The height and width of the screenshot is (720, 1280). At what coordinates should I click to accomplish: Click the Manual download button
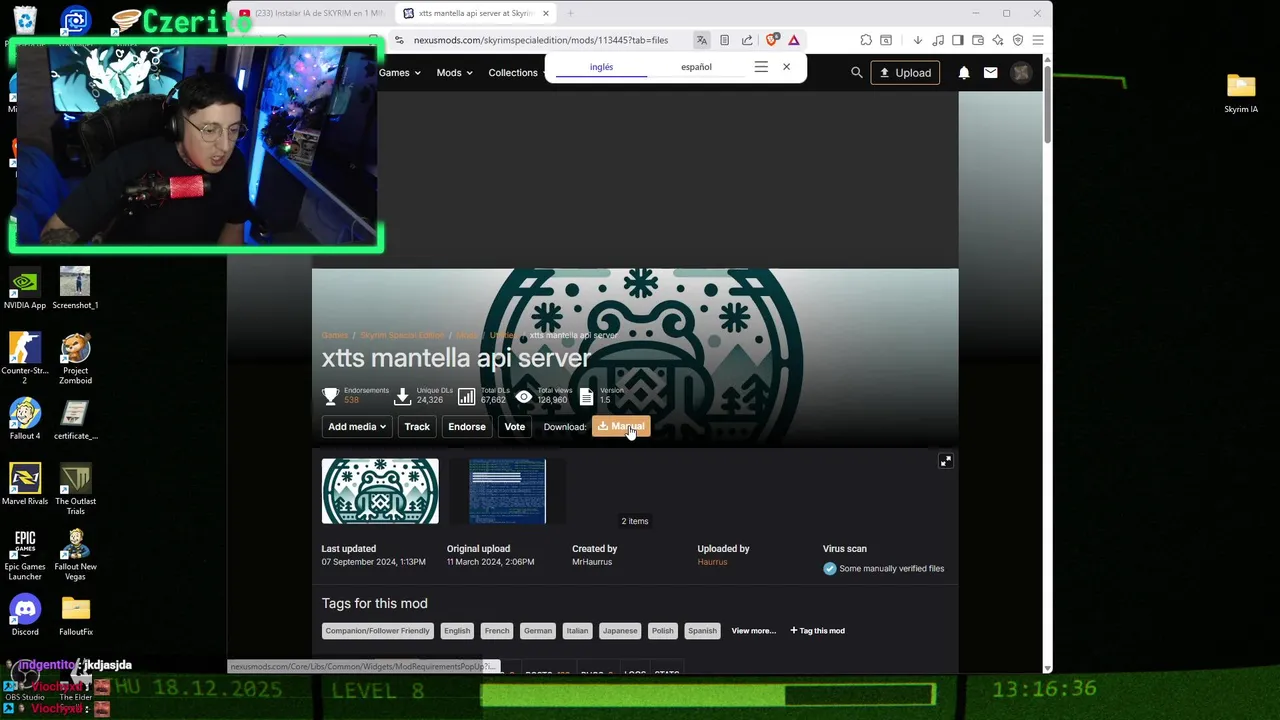(621, 427)
